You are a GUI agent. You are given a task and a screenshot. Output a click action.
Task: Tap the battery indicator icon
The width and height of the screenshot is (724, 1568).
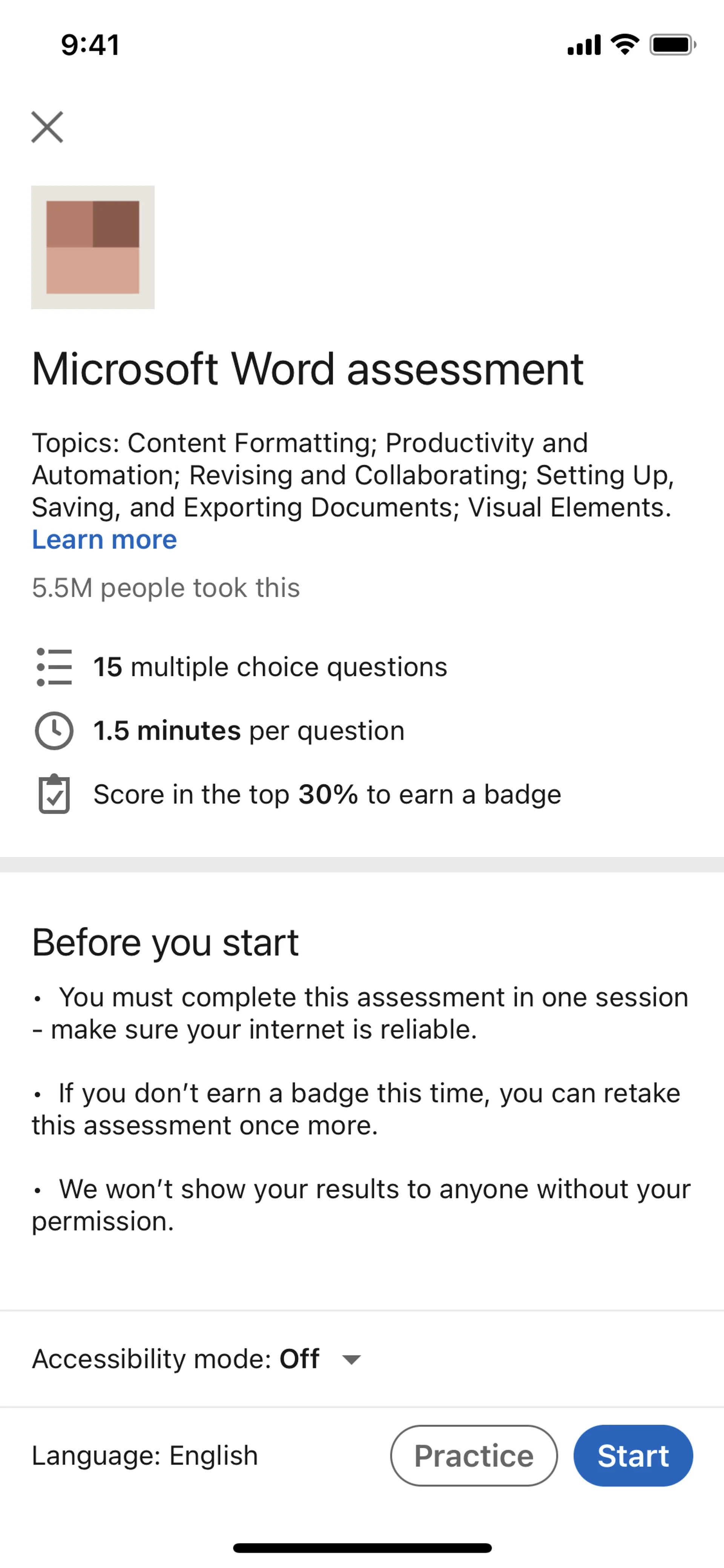point(672,45)
